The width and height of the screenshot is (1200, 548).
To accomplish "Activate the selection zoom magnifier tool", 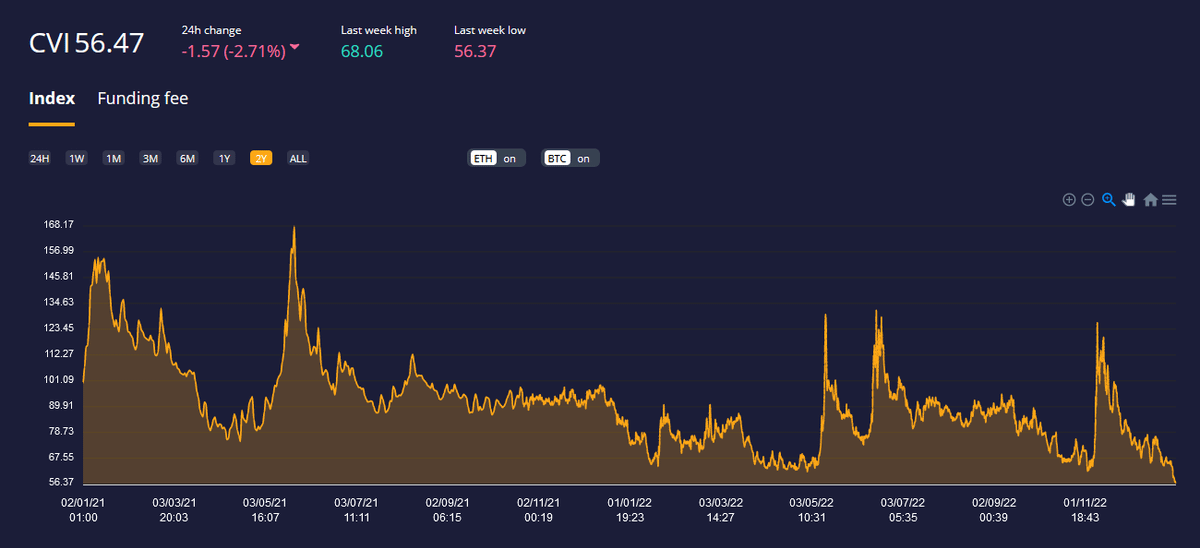I will click(x=1109, y=200).
